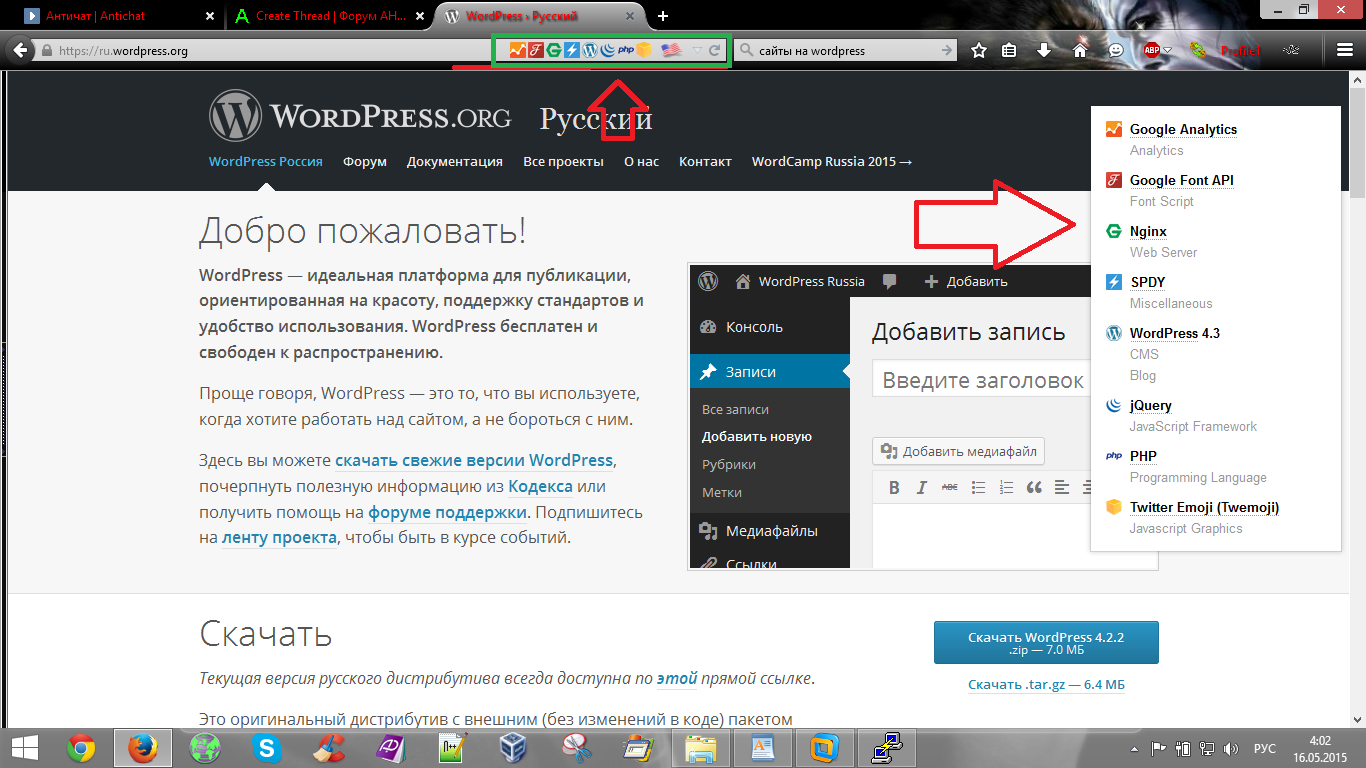
Task: Open WordPress Россия nav item
Action: (266, 161)
